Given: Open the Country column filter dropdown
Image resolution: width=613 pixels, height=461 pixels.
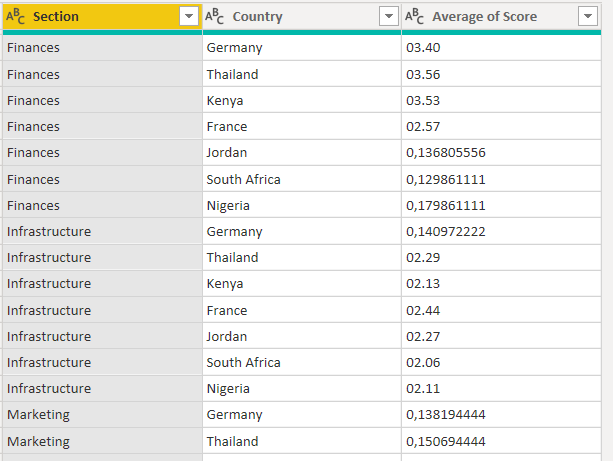Looking at the screenshot, I should coord(389,16).
